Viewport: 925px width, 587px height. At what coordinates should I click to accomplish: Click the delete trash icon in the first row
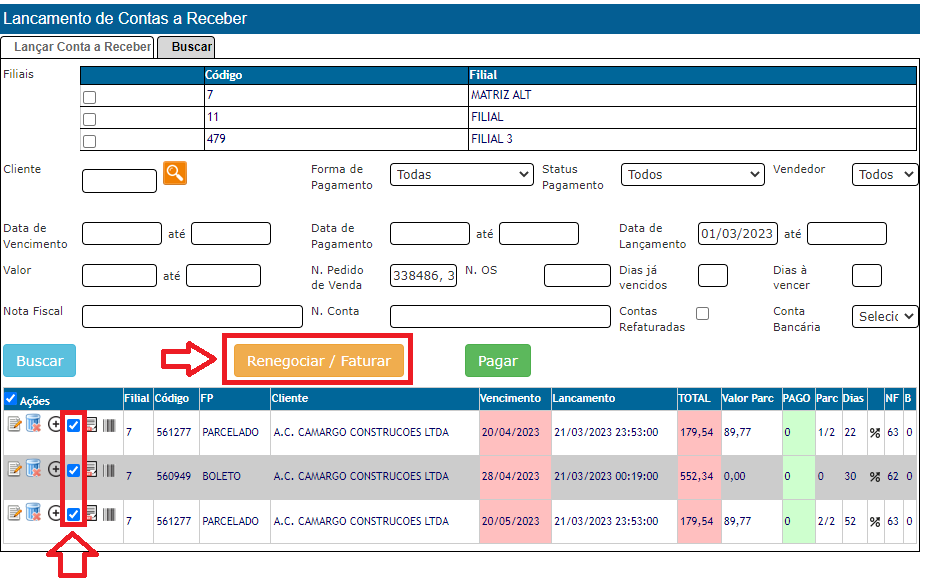click(x=33, y=424)
